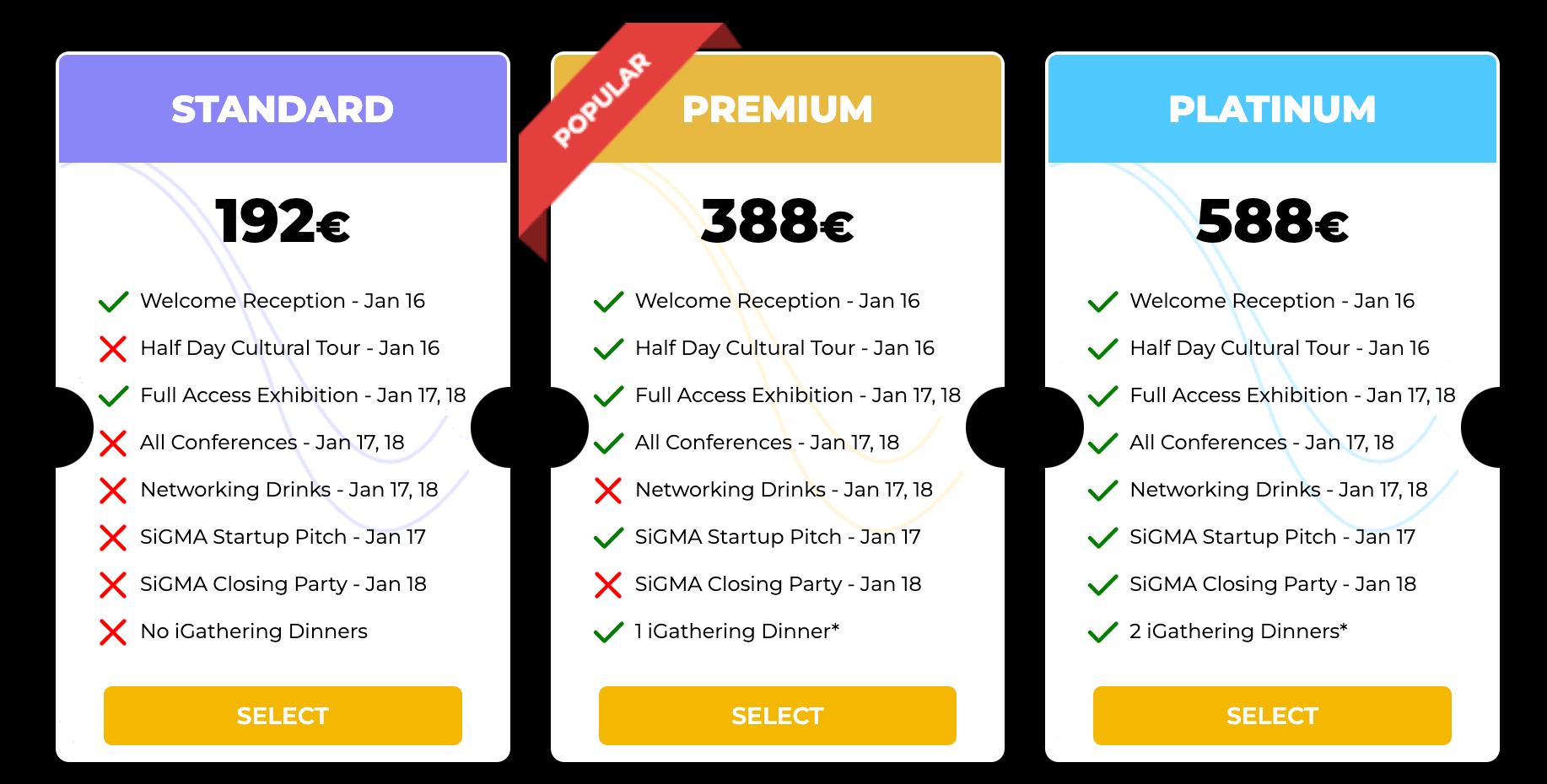This screenshot has height=784, width=1547.
Task: Click red X next to Premium Networking Drinks
Action: 607,491
